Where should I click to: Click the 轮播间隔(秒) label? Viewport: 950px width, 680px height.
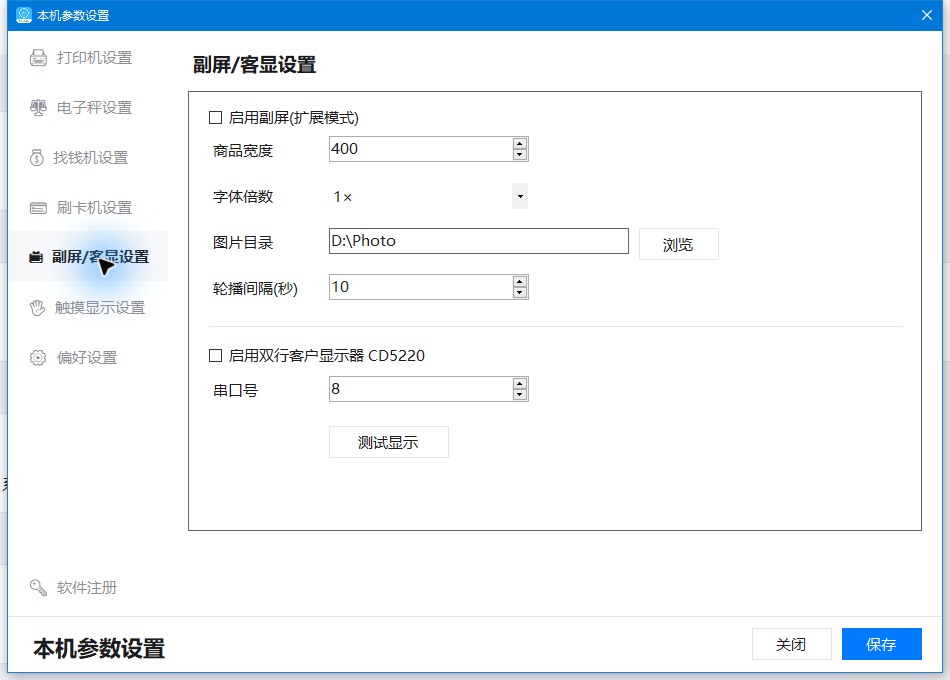click(255, 289)
